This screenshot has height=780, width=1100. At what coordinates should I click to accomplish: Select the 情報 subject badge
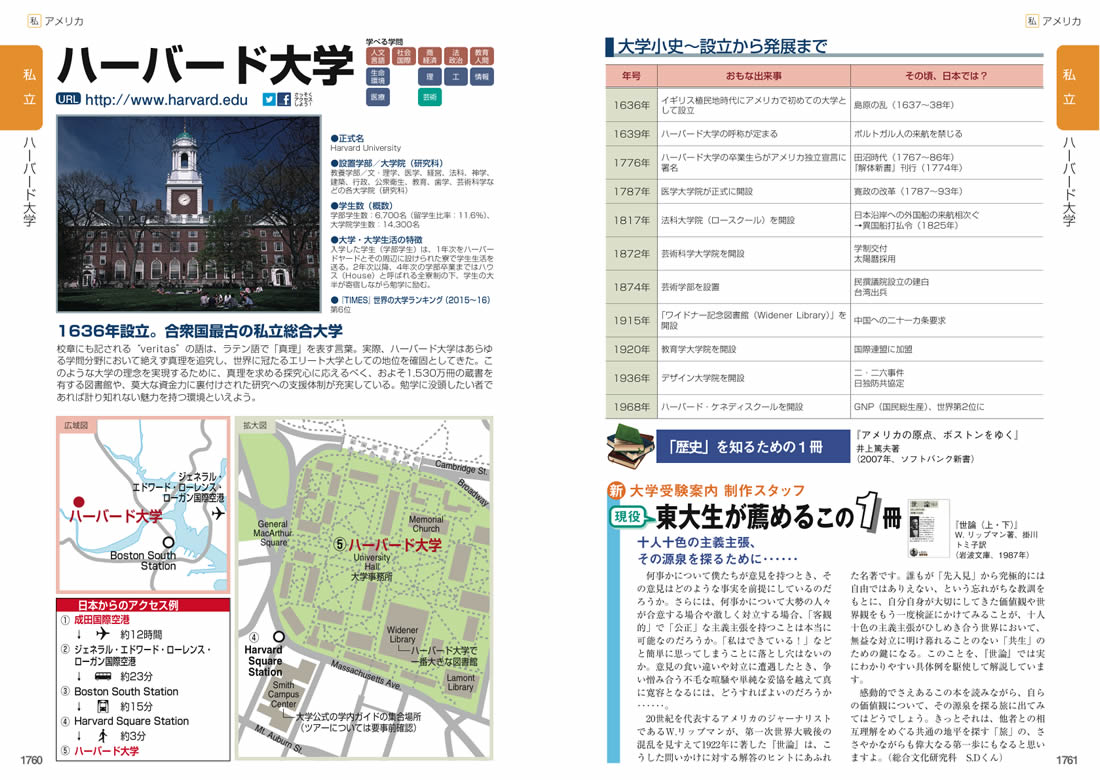click(481, 76)
